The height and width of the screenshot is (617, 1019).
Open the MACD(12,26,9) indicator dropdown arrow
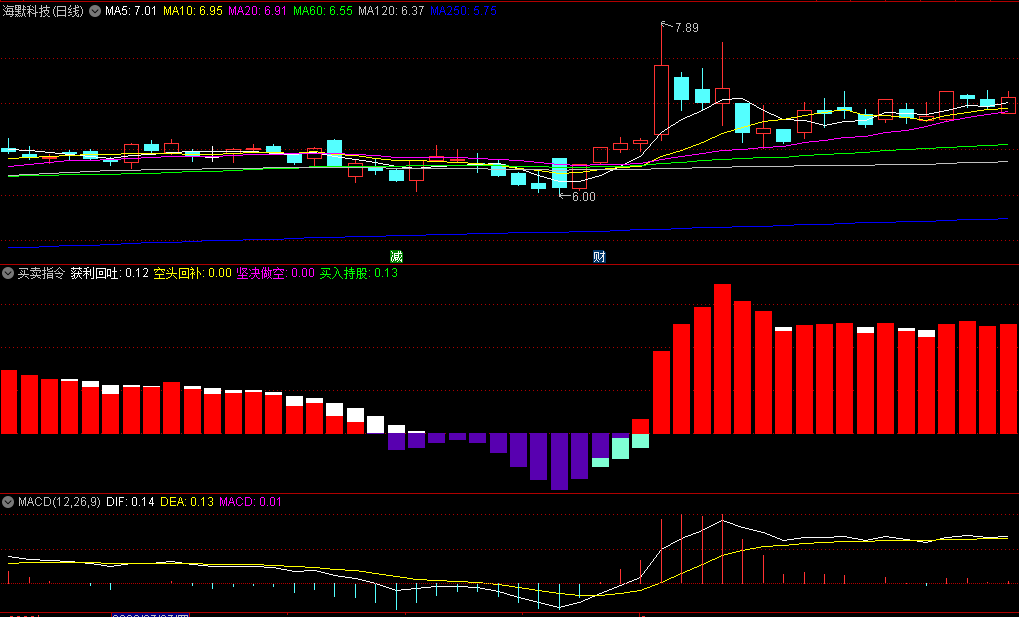[8, 502]
